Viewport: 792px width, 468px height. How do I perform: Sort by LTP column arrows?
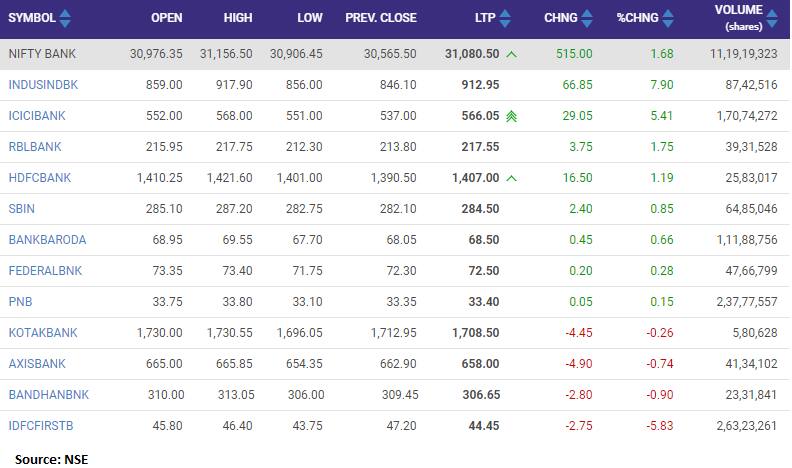tap(505, 18)
